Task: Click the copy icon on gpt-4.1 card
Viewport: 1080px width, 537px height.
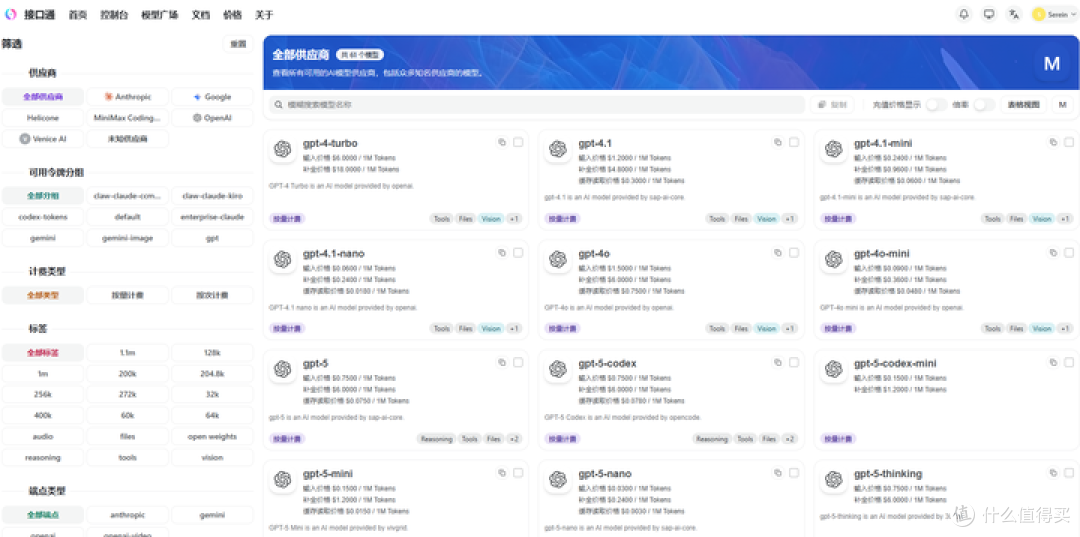Action: click(x=778, y=142)
